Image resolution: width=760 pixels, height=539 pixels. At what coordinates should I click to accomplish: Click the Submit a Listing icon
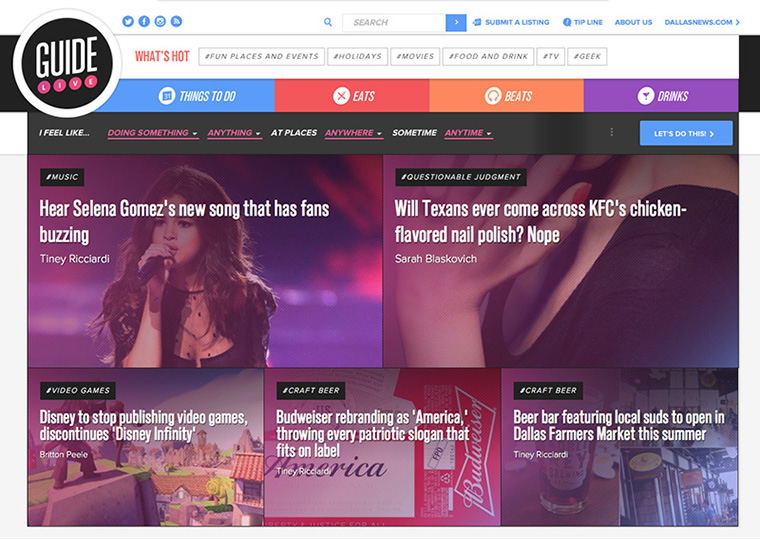click(477, 22)
